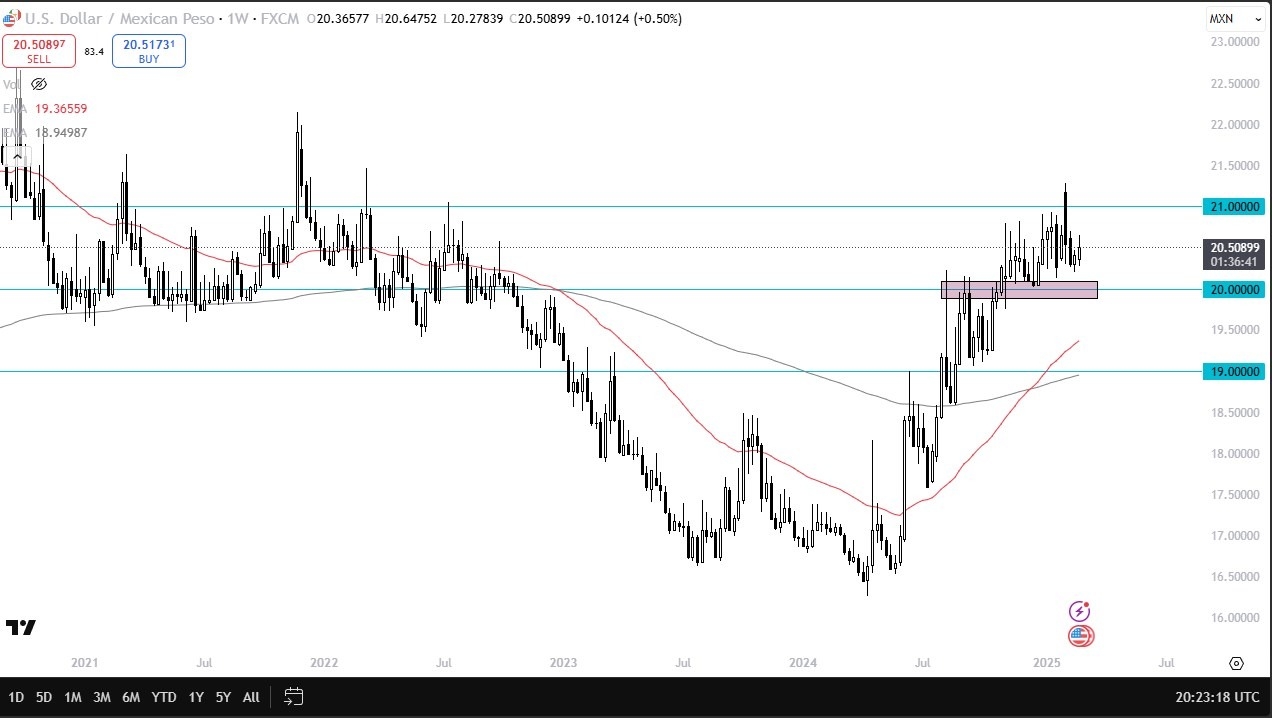Collapse the legend with the upward chevron
The width and height of the screenshot is (1272, 718).
pyautogui.click(x=18, y=156)
